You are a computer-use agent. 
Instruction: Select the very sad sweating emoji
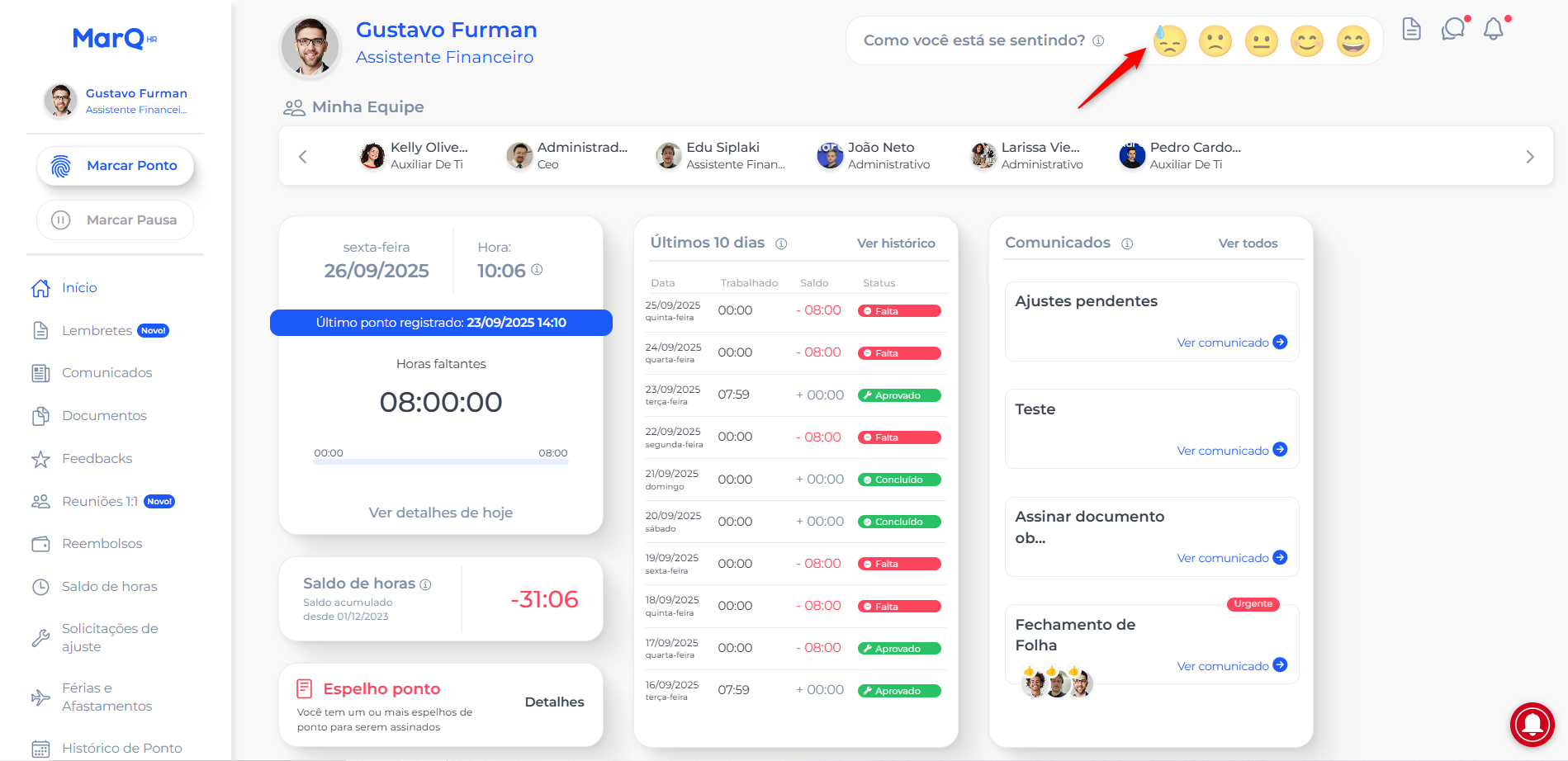pyautogui.click(x=1169, y=40)
